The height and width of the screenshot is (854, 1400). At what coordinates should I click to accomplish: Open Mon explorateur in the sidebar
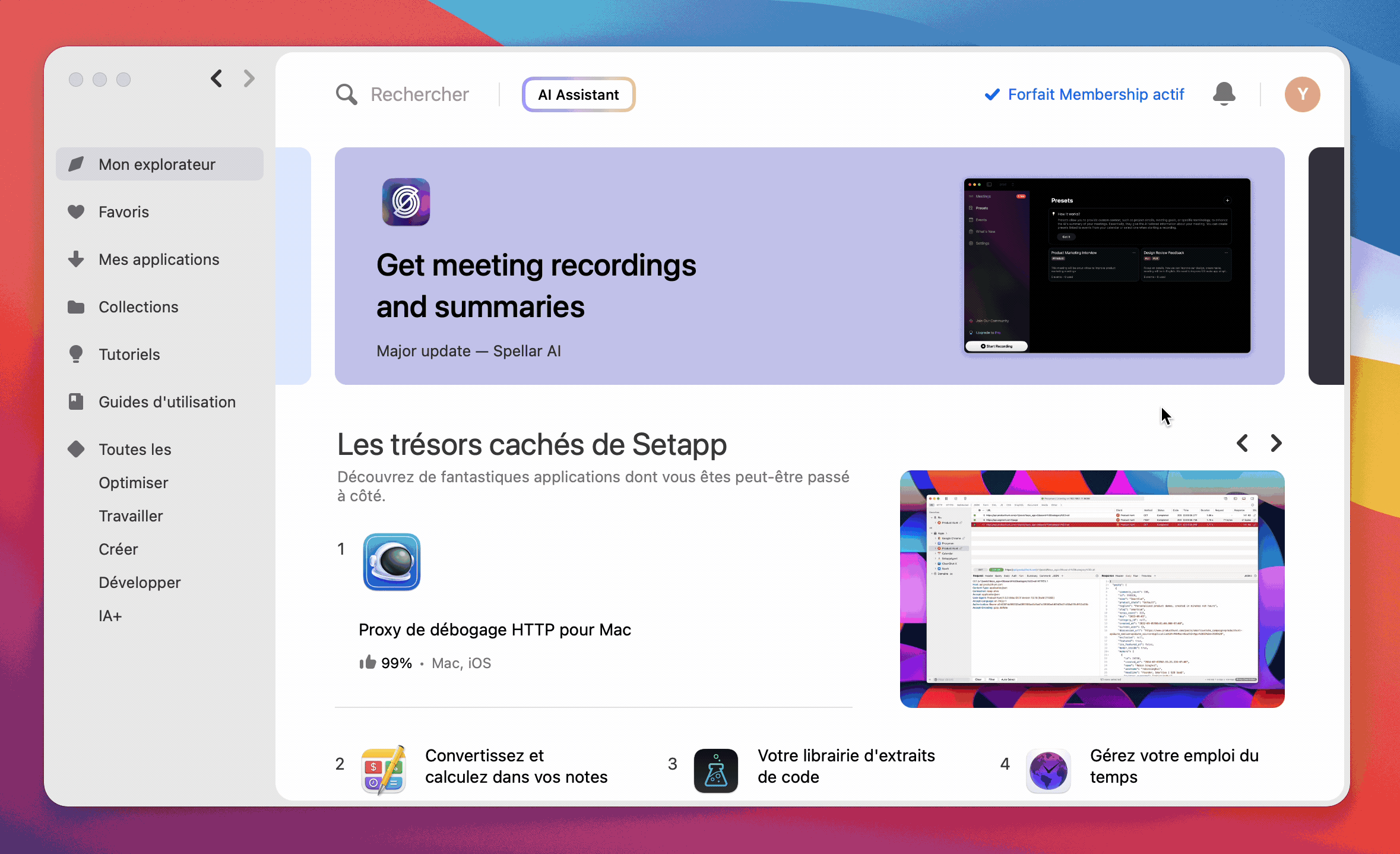[160, 164]
